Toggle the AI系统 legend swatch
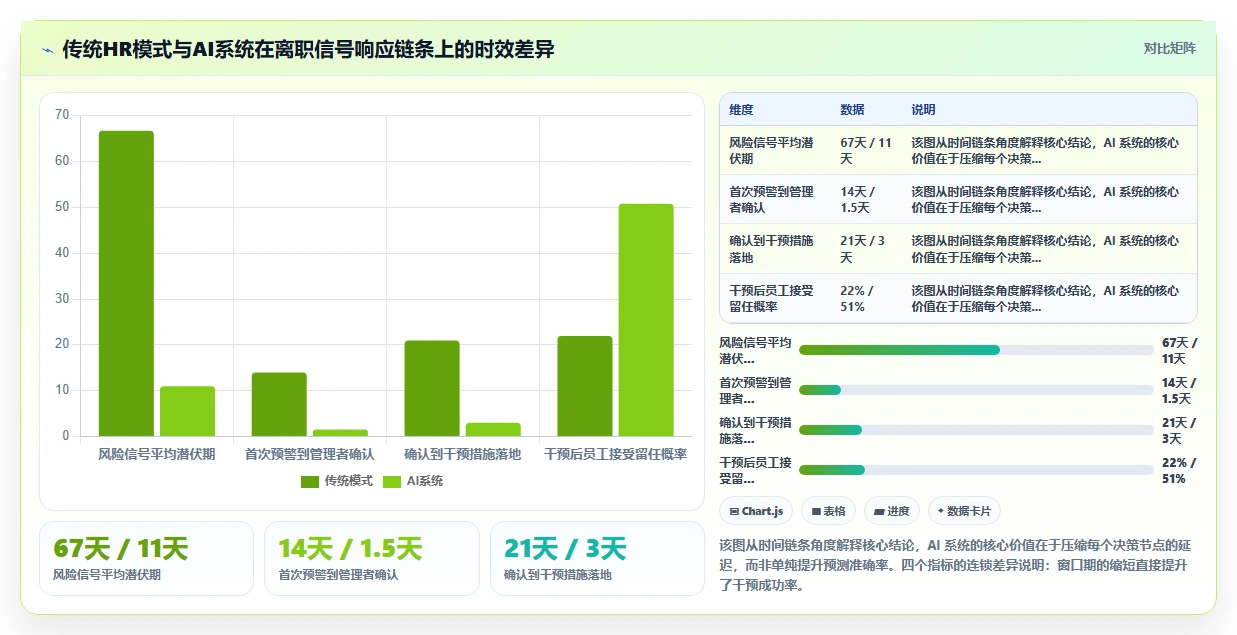The height and width of the screenshot is (635, 1237). 391,481
